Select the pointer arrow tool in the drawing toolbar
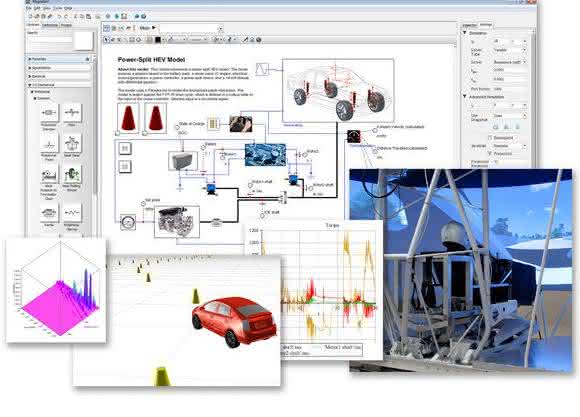This screenshot has width=580, height=417. coord(107,39)
